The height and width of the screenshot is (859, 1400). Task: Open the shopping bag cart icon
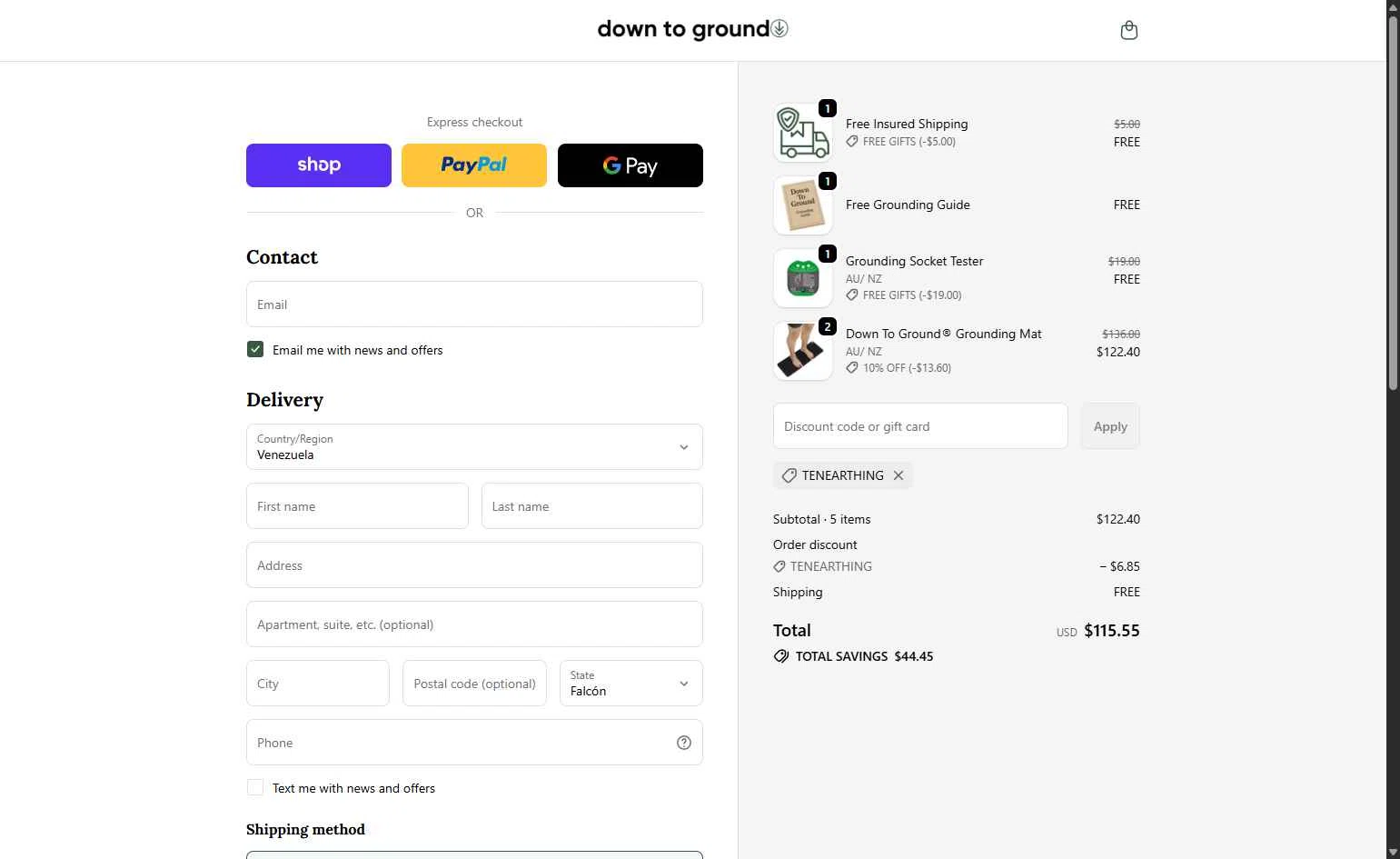point(1129,30)
